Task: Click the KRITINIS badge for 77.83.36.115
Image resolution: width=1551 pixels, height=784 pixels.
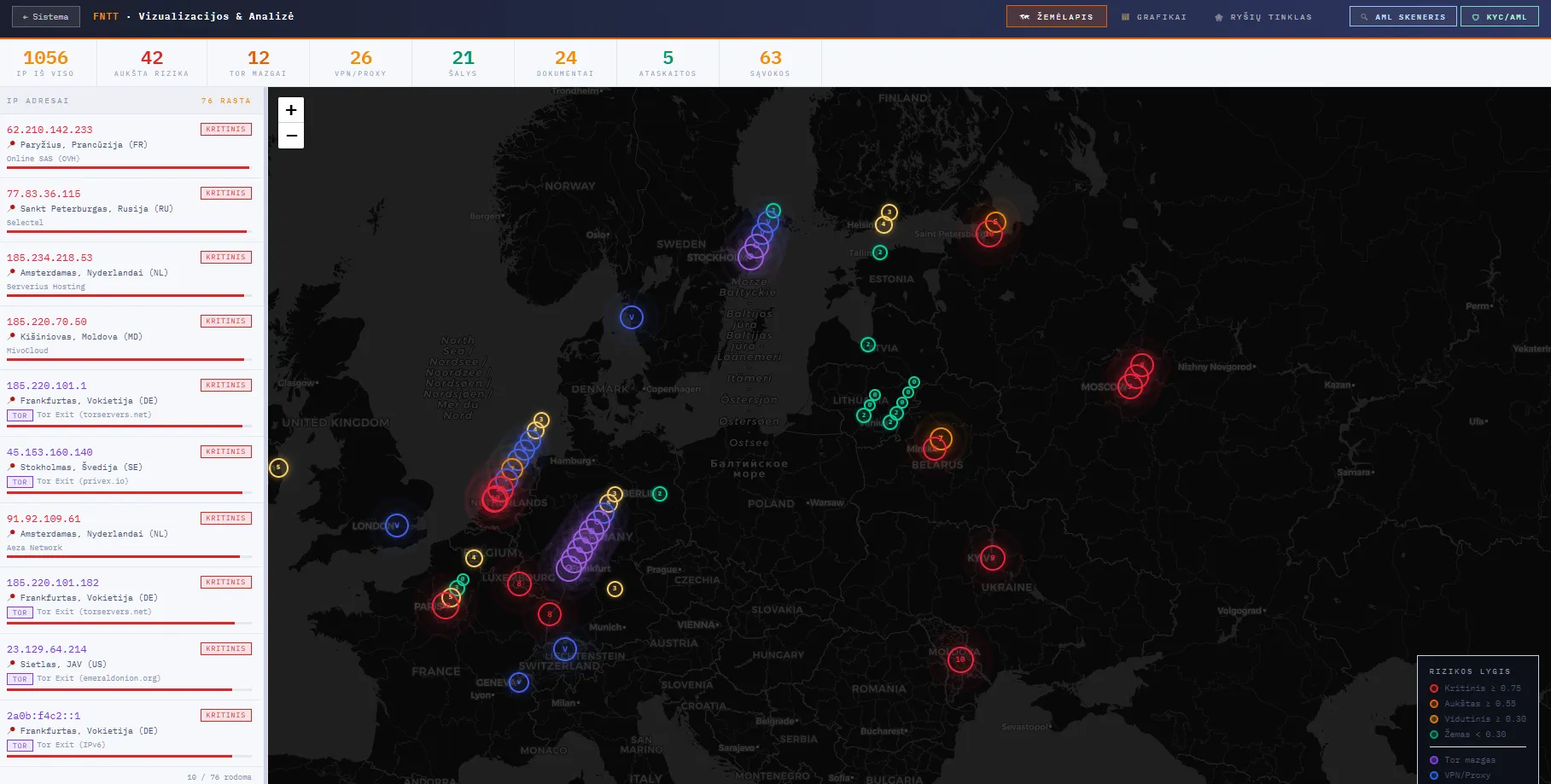Action: pyautogui.click(x=226, y=194)
